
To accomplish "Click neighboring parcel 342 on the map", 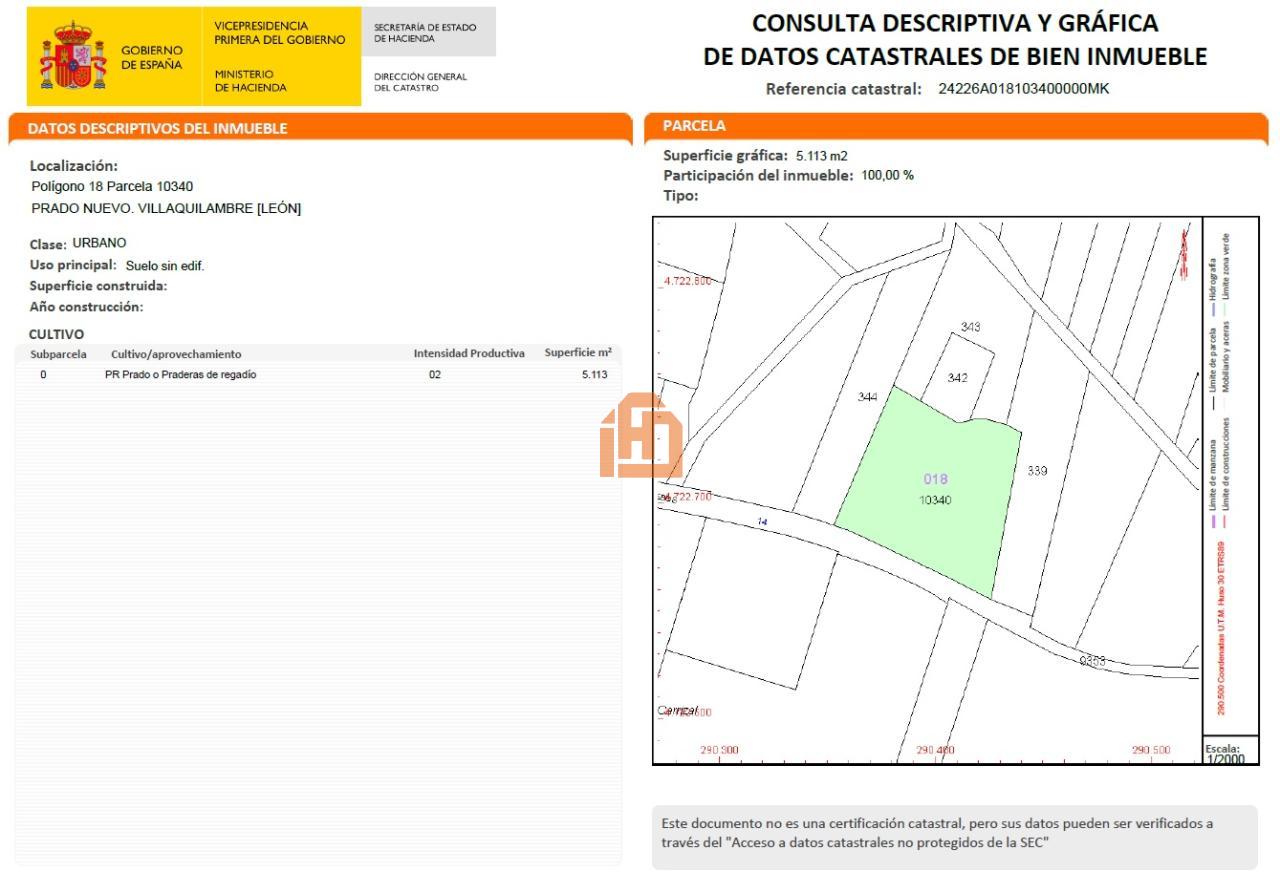I will pyautogui.click(x=957, y=377).
